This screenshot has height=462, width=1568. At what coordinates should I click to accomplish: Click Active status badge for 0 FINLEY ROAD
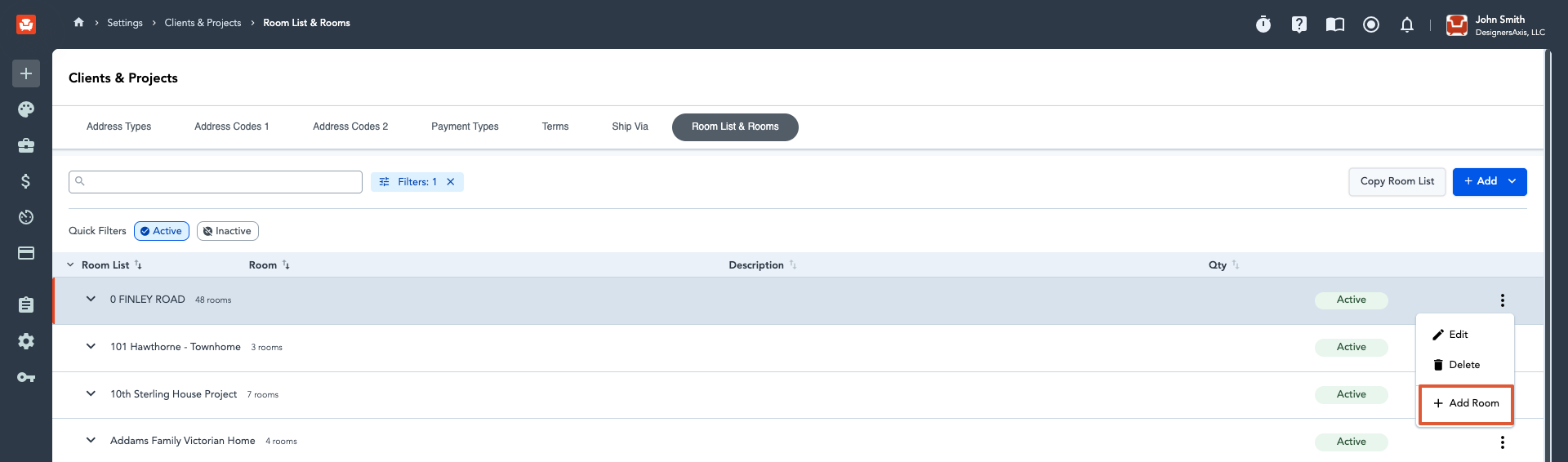point(1352,300)
